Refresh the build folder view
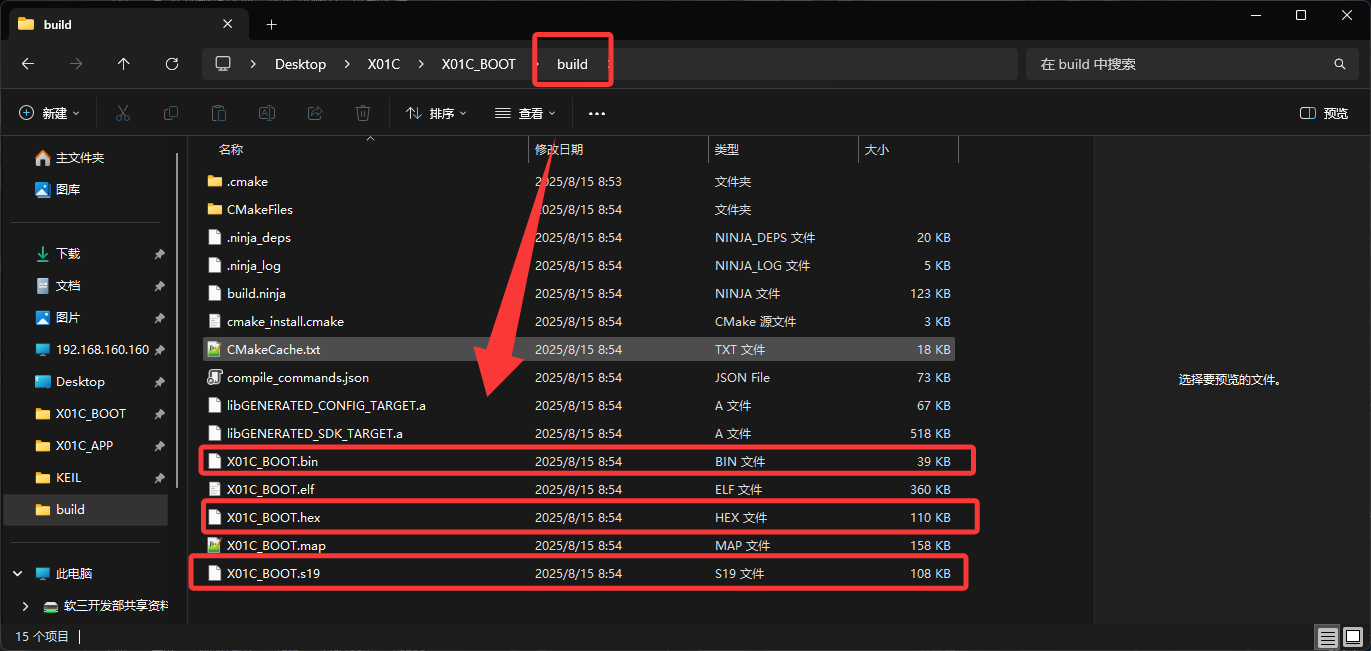Image resolution: width=1371 pixels, height=651 pixels. tap(172, 64)
